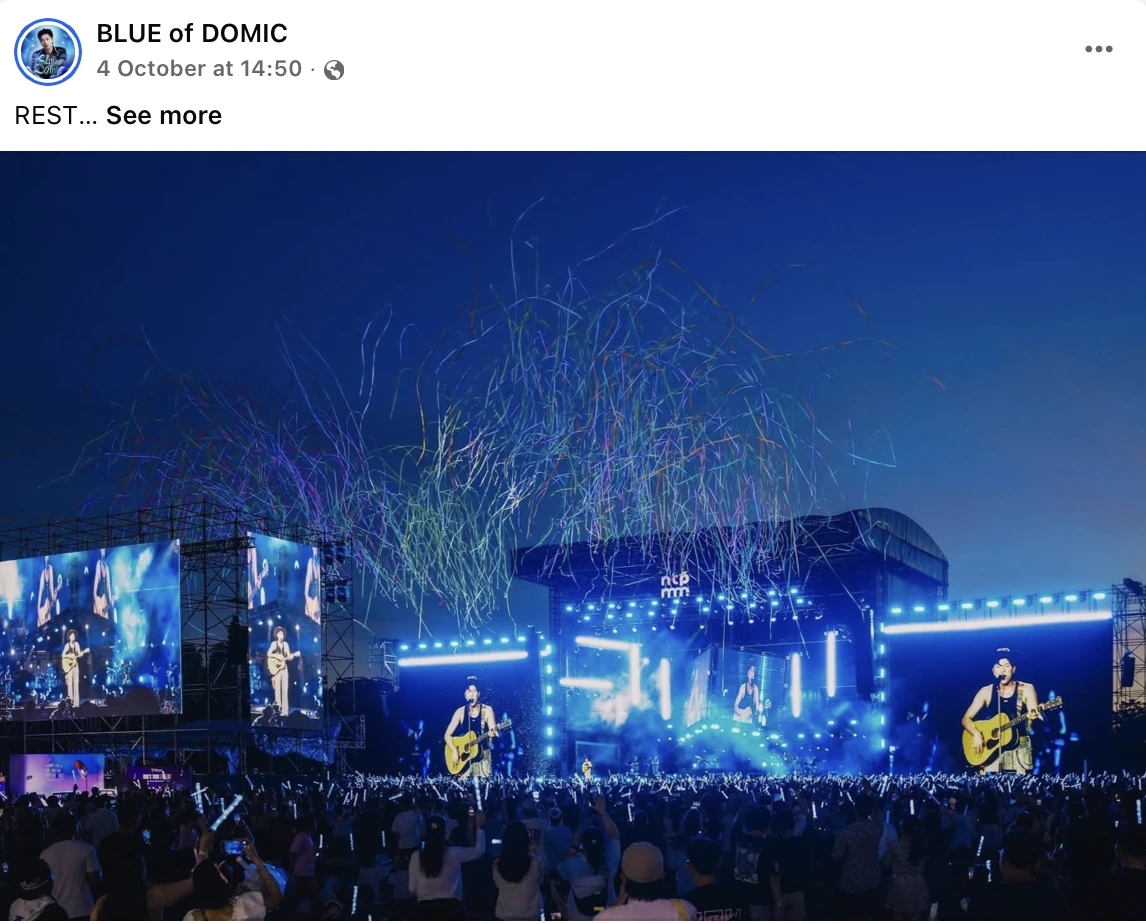The width and height of the screenshot is (1146, 924).
Task: Open the concert photo in full view
Action: [573, 535]
